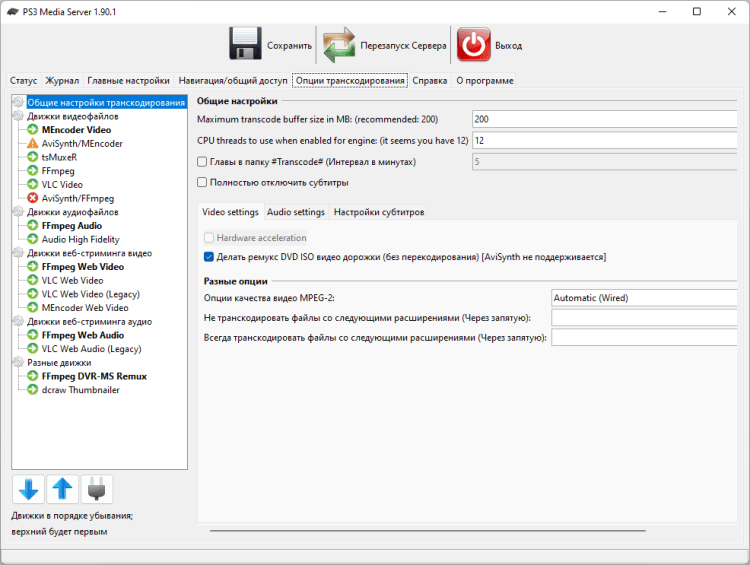Click the green icon beside VLC Web Audio (Legacy)
The height and width of the screenshot is (565, 750).
point(33,349)
